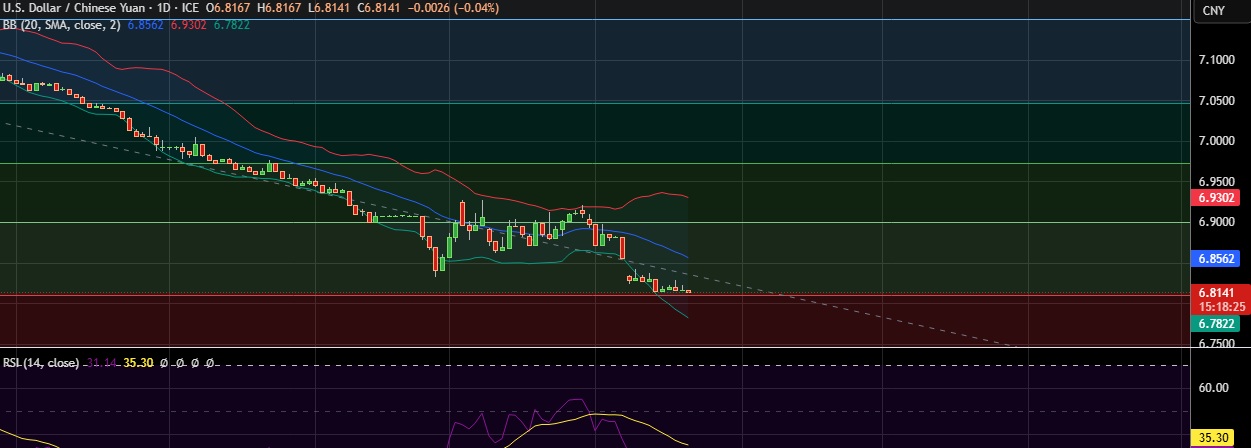Click the Bollinger basis value 6.8562 in the legend

point(147,24)
